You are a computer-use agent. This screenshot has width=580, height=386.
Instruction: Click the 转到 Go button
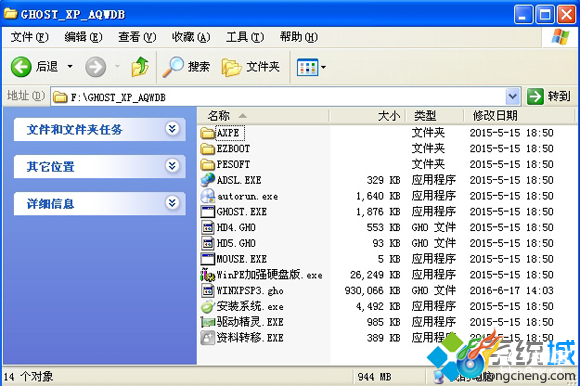point(549,96)
